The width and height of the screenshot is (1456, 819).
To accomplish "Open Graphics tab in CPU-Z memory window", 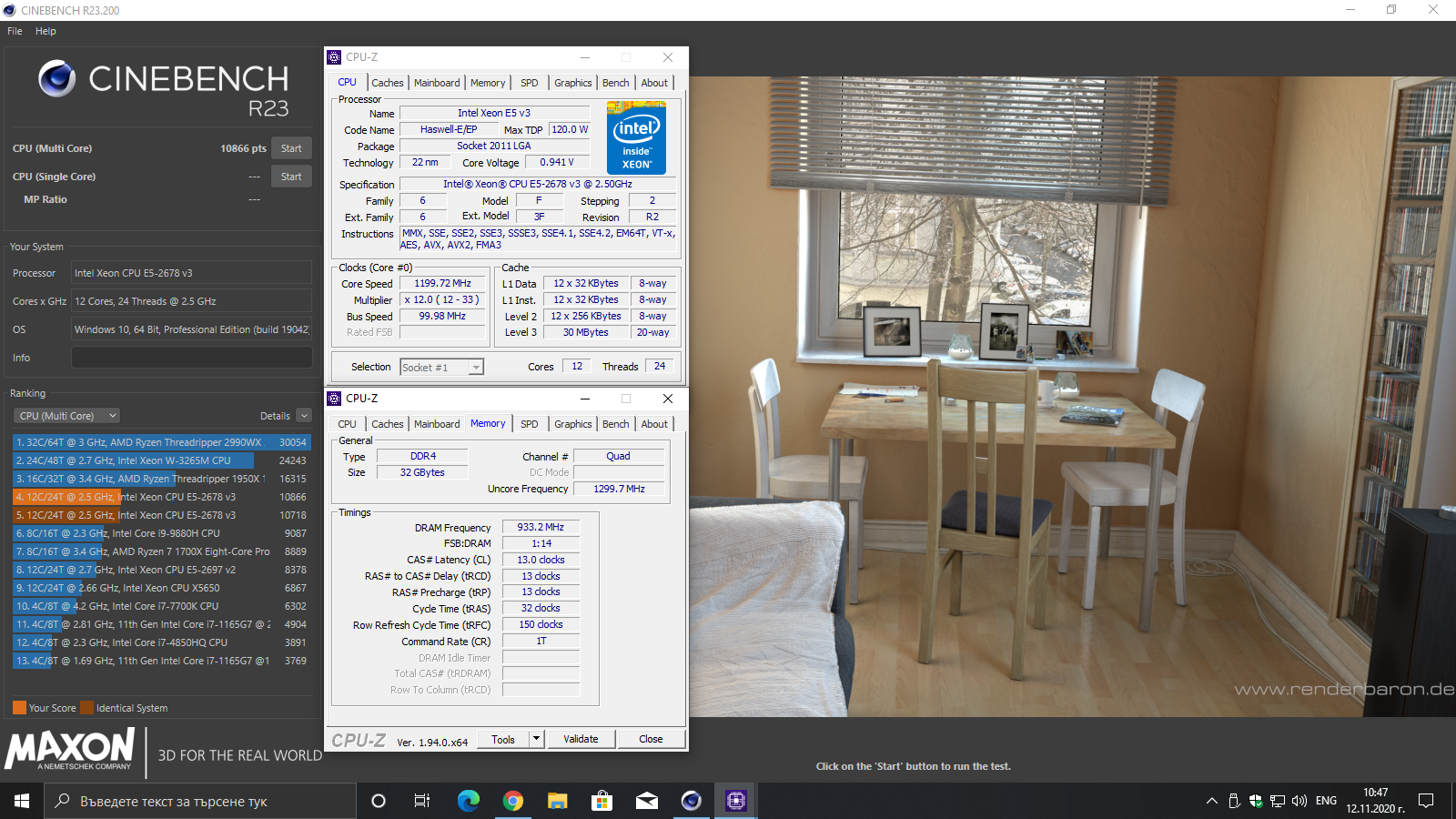I will click(x=573, y=424).
